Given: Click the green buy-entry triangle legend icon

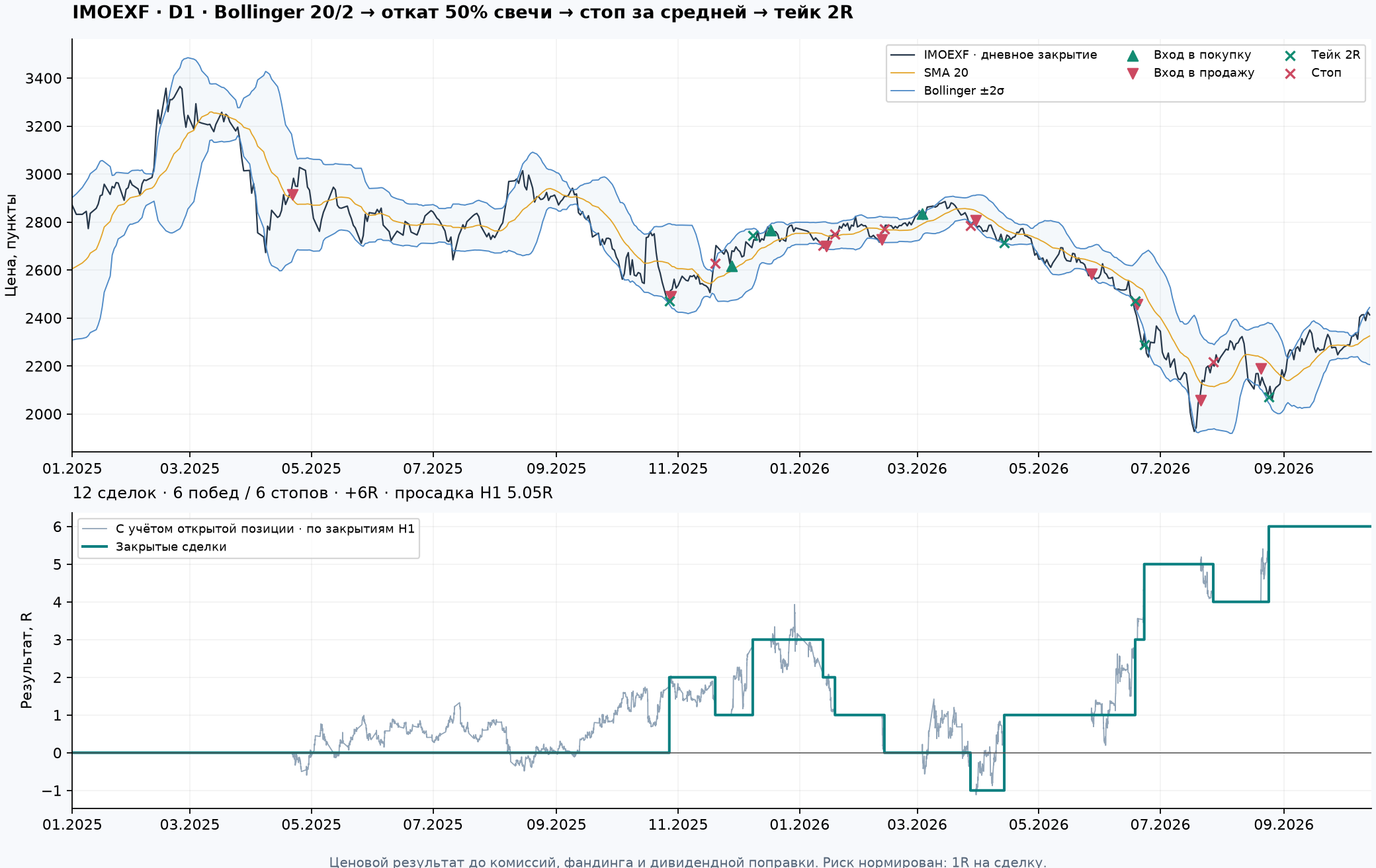Looking at the screenshot, I should (x=1133, y=56).
